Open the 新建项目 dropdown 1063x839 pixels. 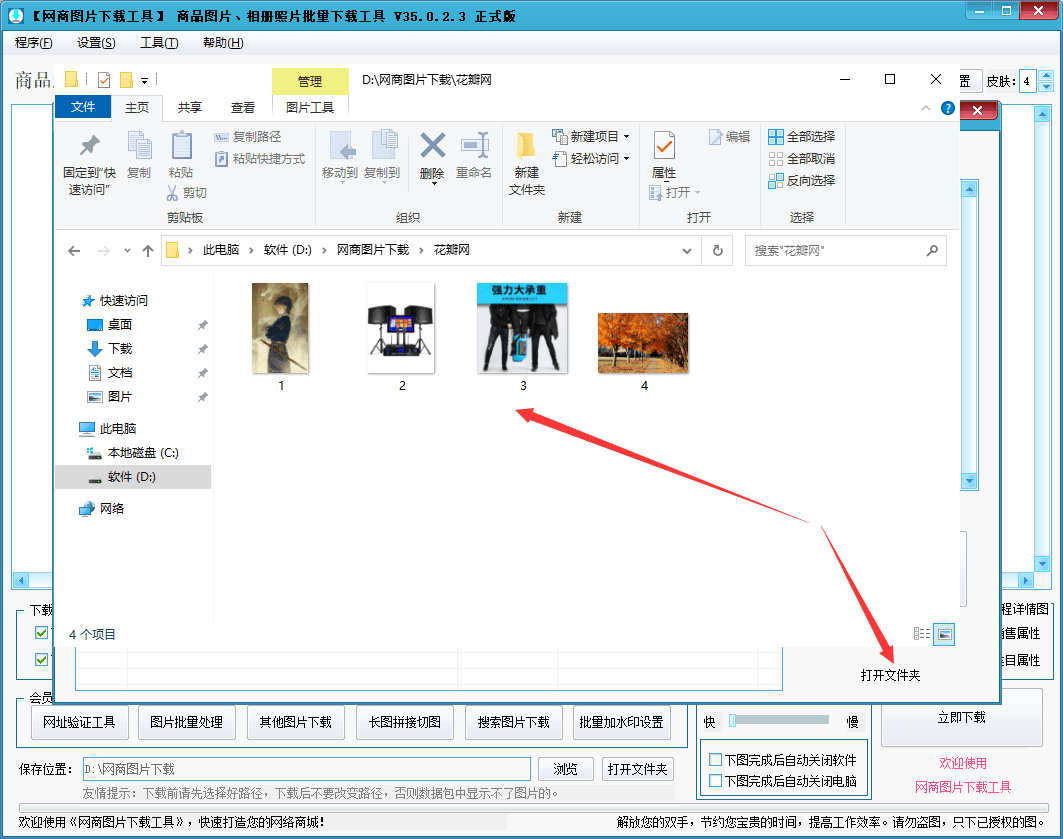coord(626,137)
